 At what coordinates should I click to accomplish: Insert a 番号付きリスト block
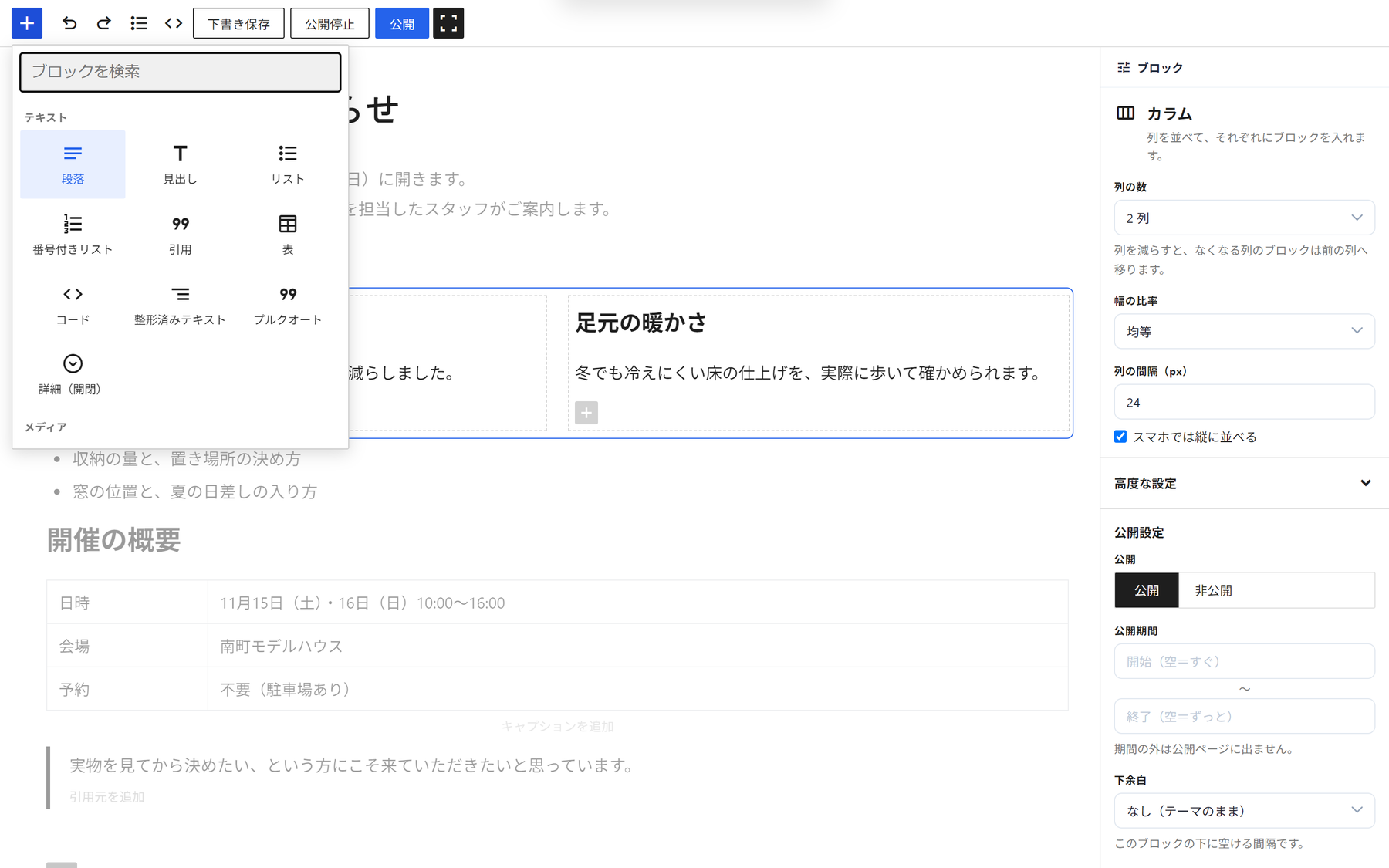(73, 235)
